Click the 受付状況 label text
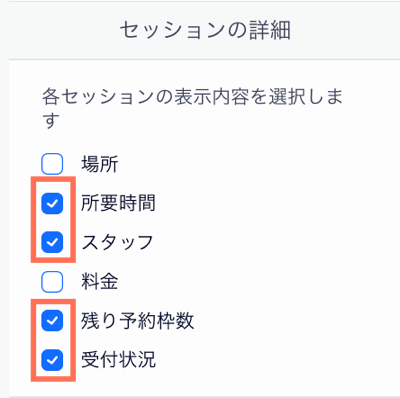 click(x=118, y=360)
